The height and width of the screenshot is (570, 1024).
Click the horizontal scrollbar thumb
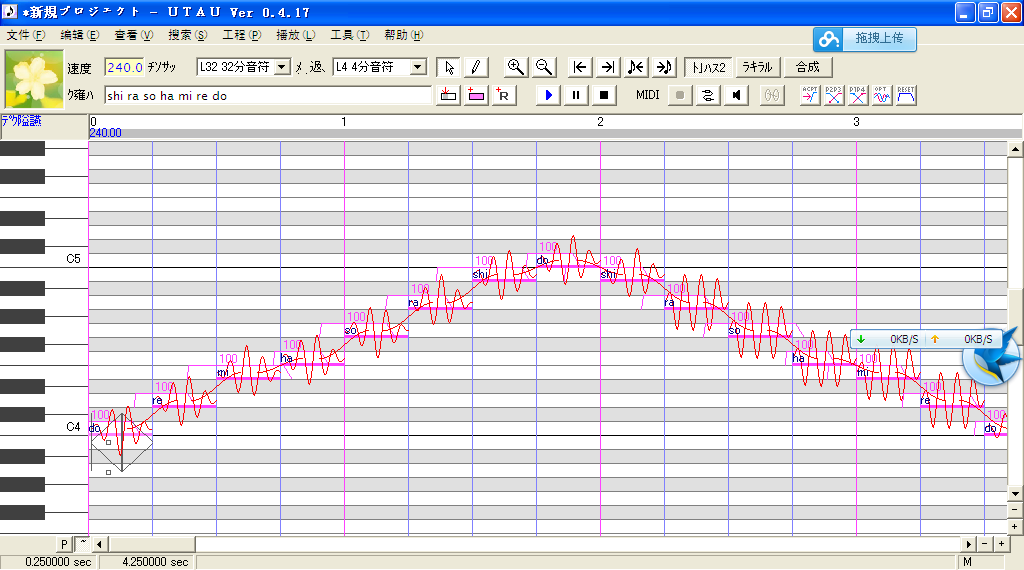151,544
